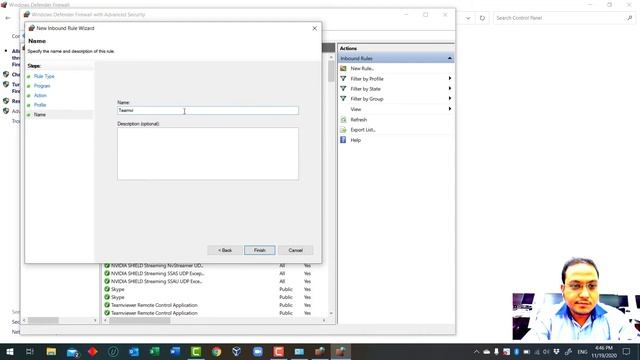This screenshot has width=640, height=360.
Task: Open Zoom from the taskbar
Action: click(x=258, y=351)
